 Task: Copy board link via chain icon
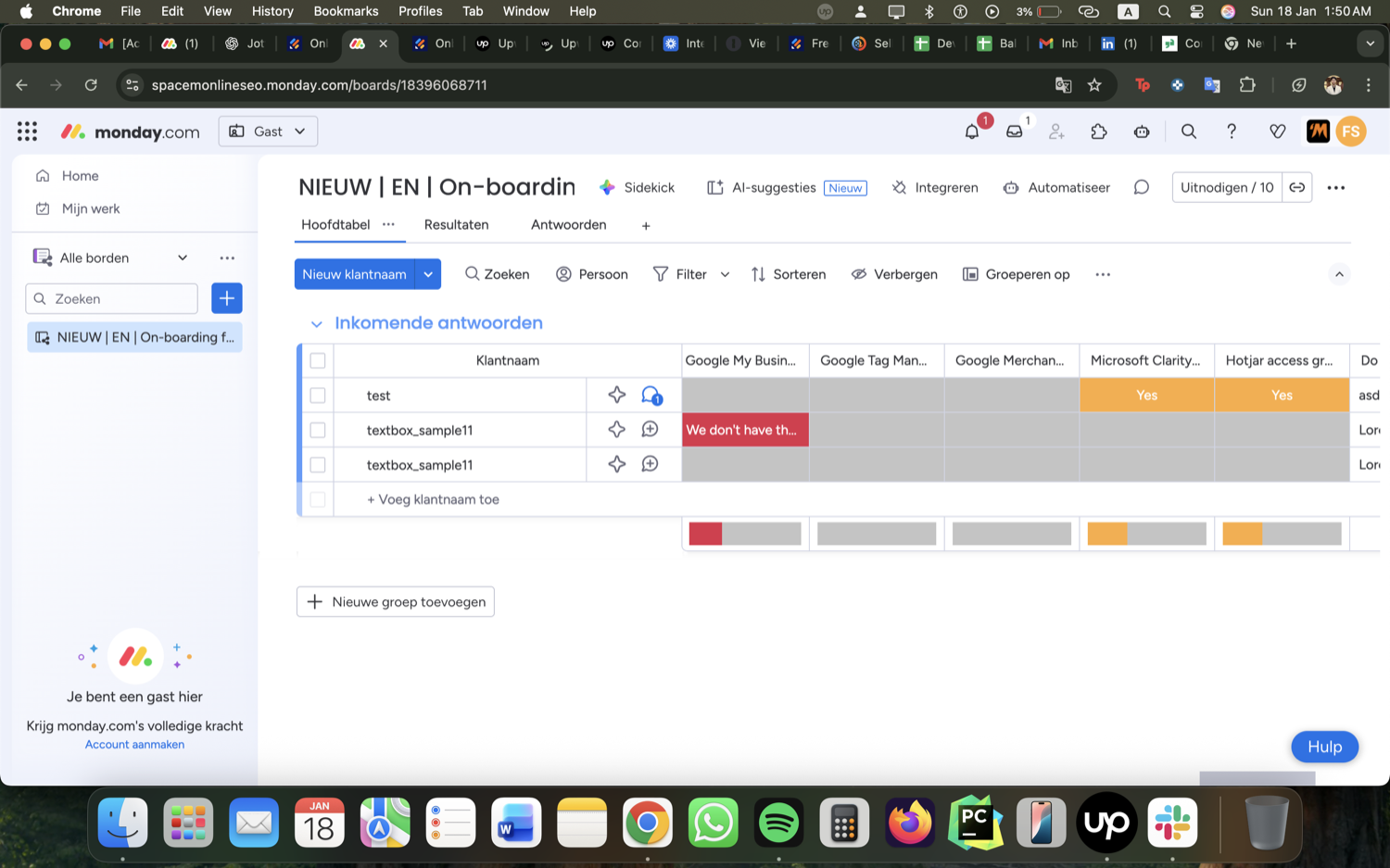(1297, 187)
